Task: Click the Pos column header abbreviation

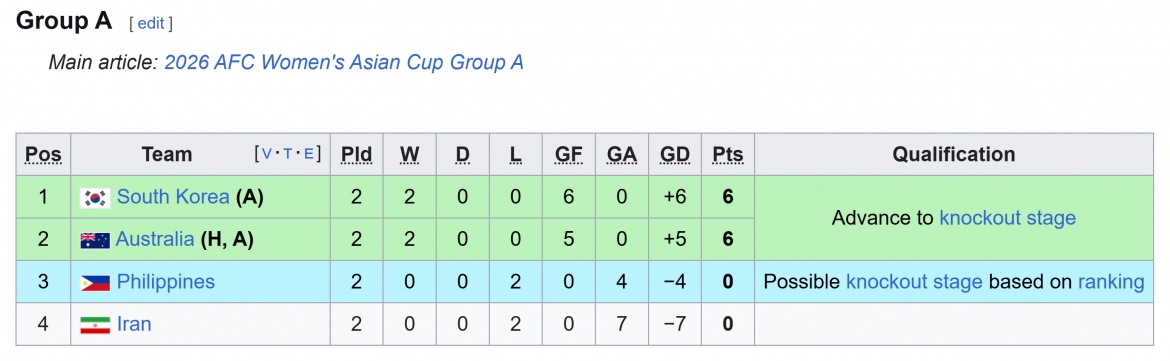Action: 43,155
